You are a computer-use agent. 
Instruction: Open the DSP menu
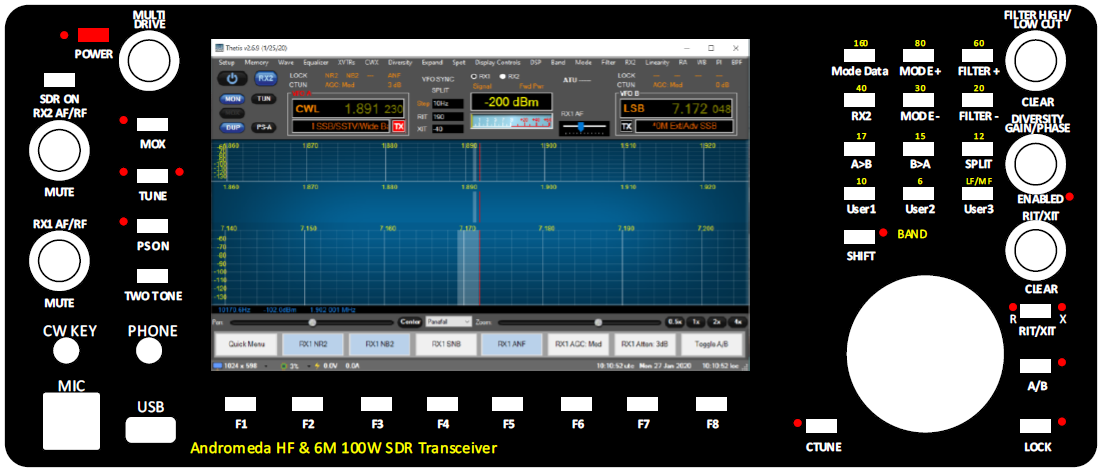pos(536,62)
